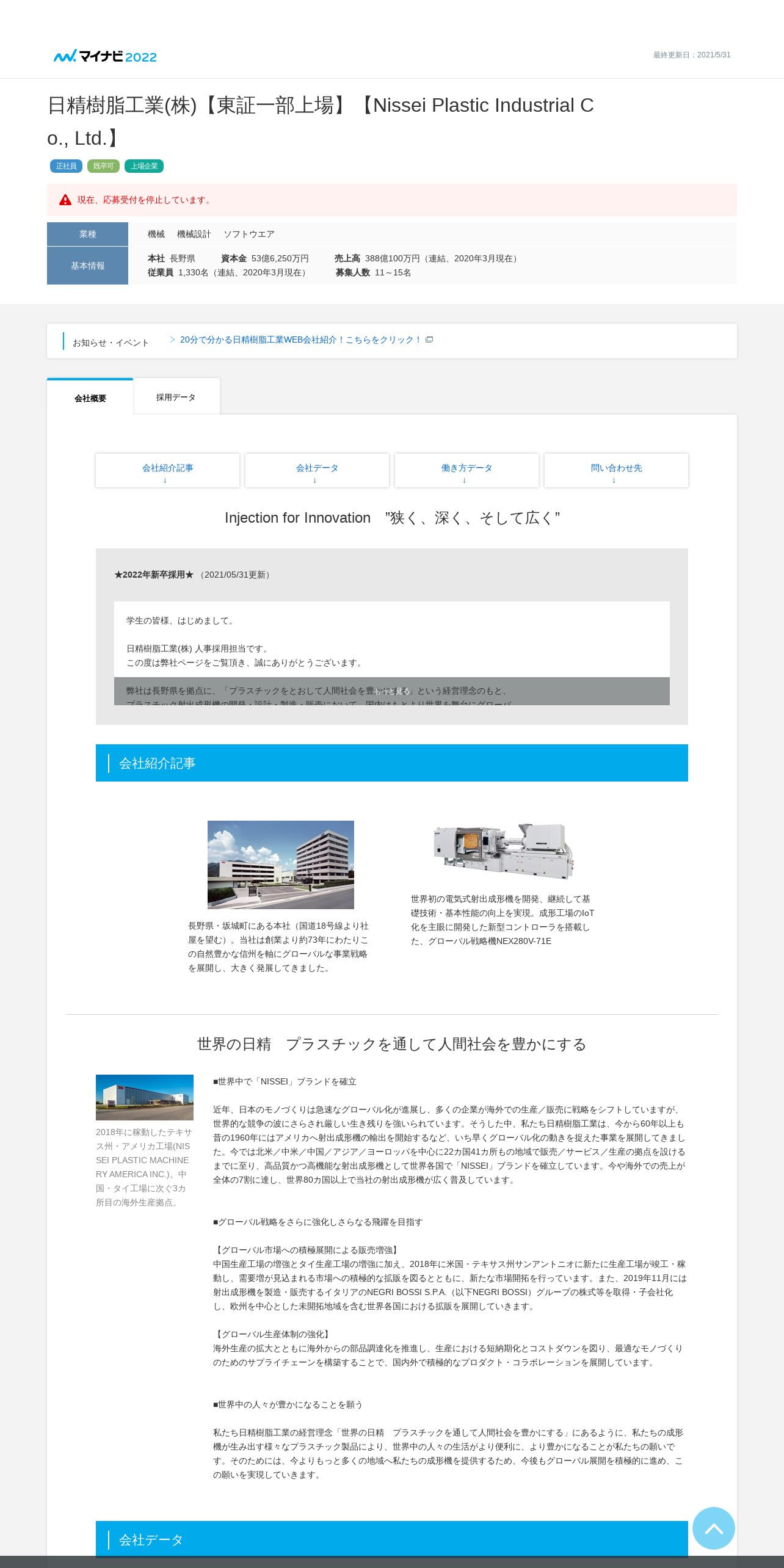Image resolution: width=784 pixels, height=1568 pixels.
Task: Open the 20分で分かる日精樹脂工業WEB会社紹介 link
Action: pyautogui.click(x=300, y=339)
